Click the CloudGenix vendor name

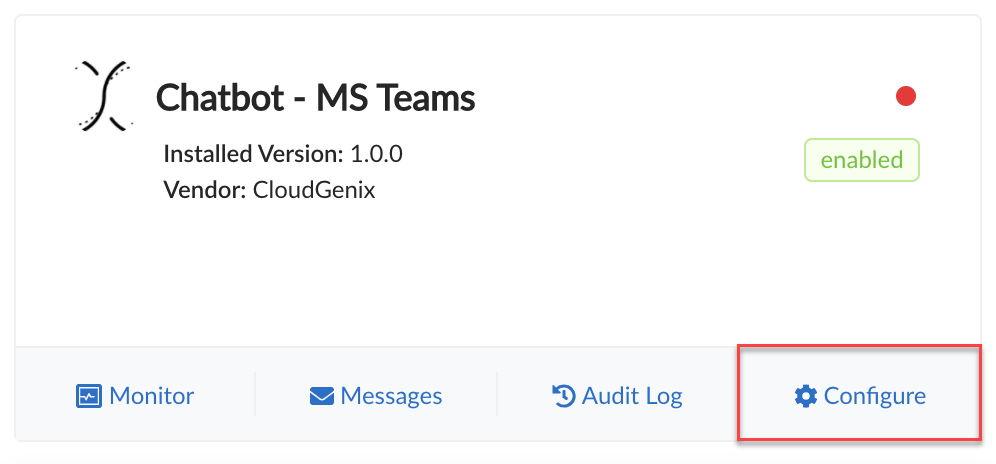tap(314, 189)
